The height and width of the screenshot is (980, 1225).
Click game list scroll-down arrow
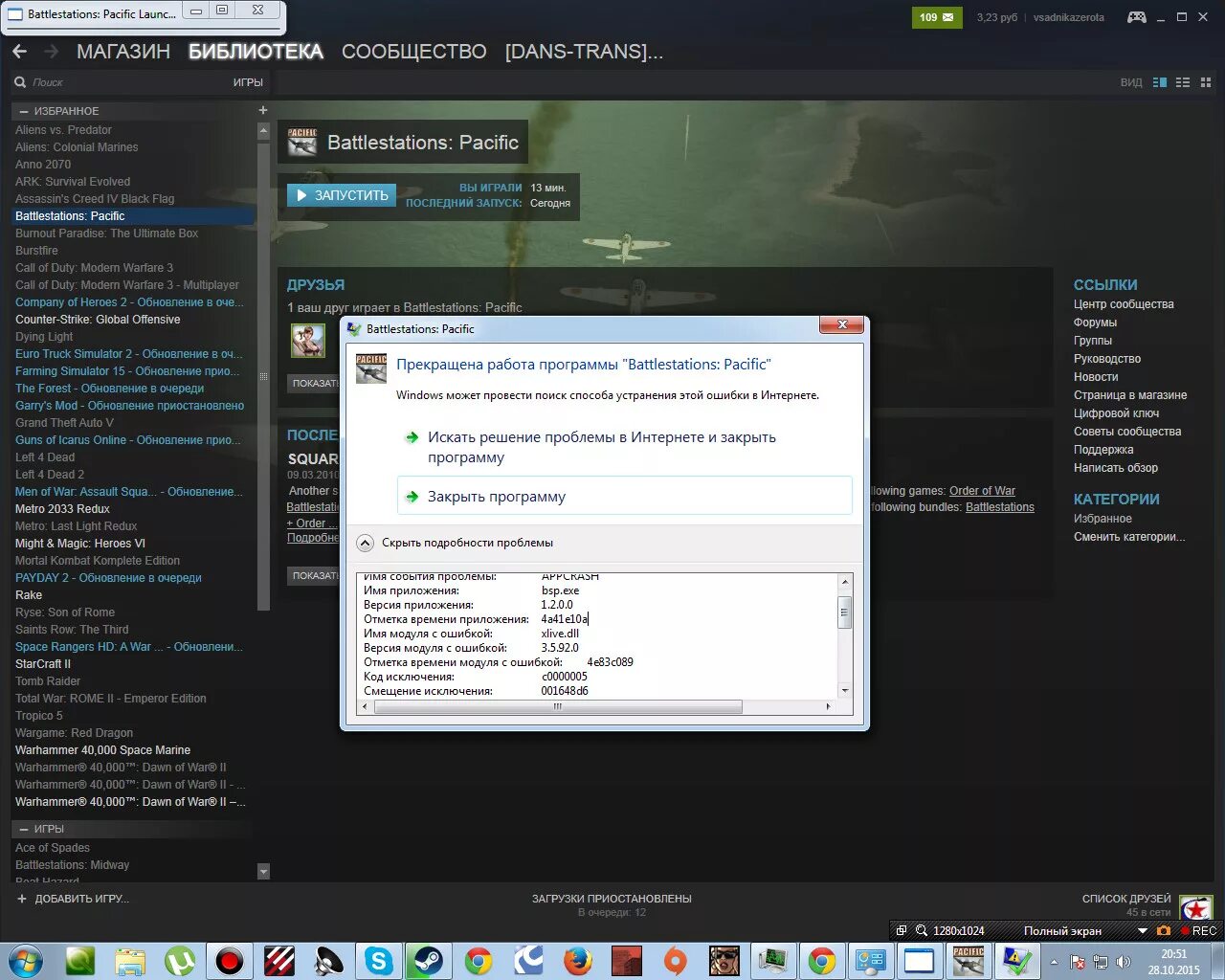263,871
